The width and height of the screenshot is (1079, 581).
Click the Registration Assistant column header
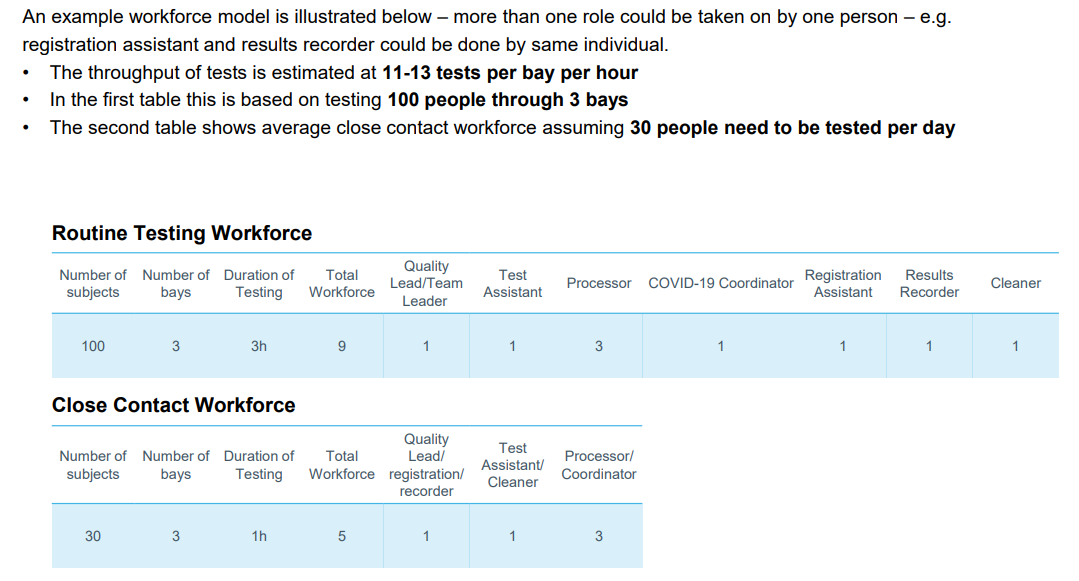(x=842, y=284)
